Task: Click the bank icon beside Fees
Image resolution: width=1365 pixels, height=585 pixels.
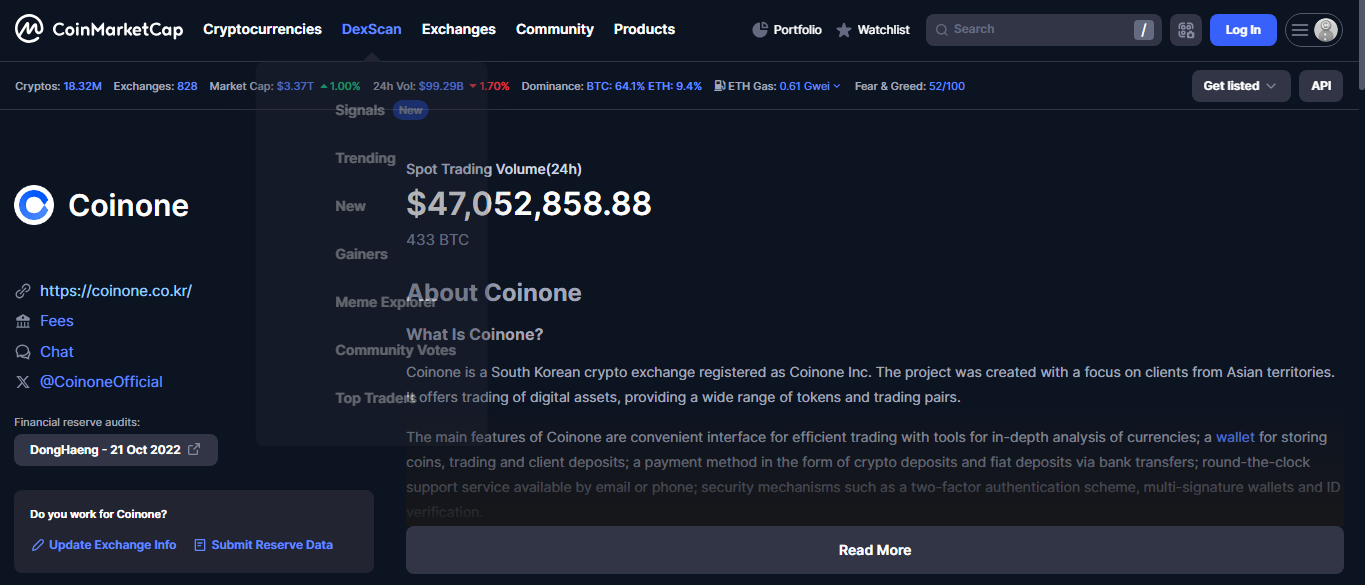Action: pos(23,321)
